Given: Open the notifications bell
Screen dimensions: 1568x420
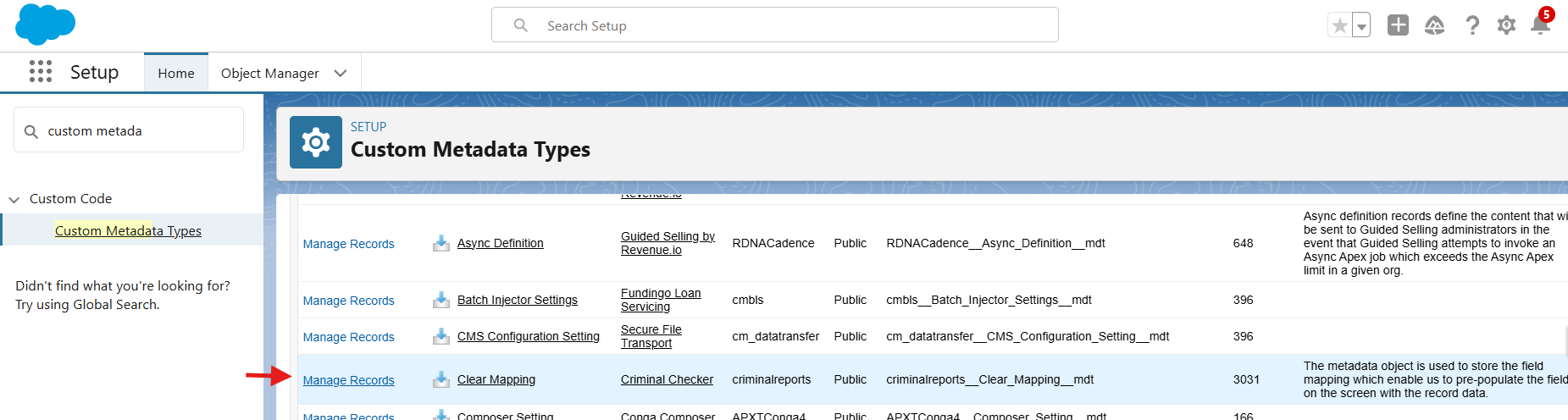Looking at the screenshot, I should tap(1541, 24).
